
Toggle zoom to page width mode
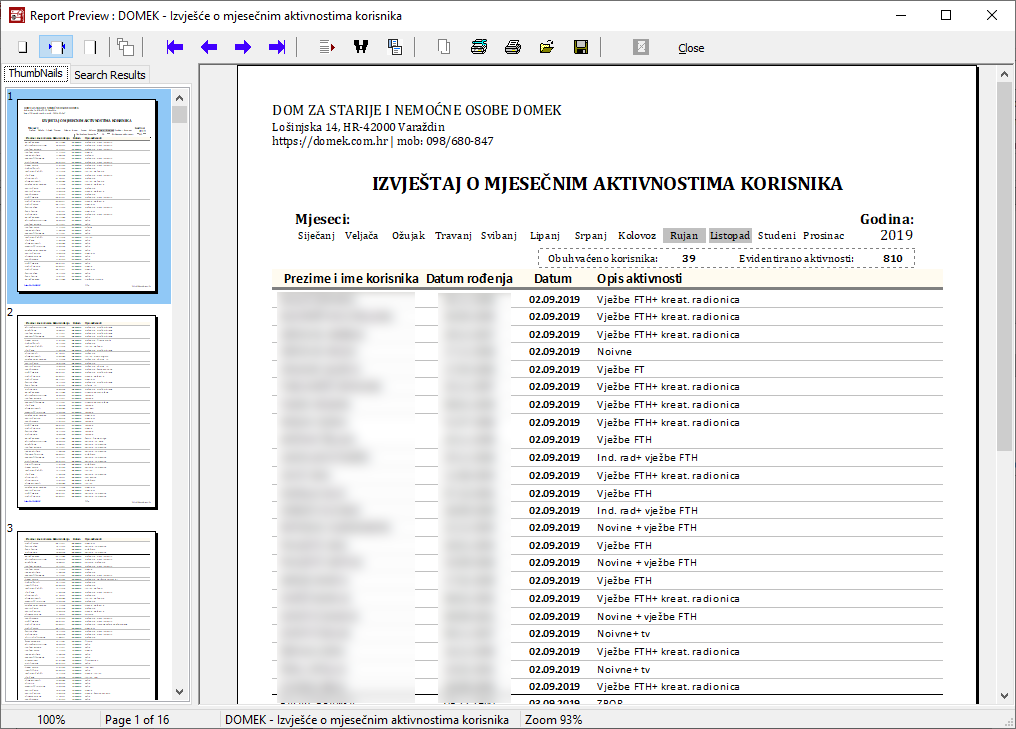point(56,47)
